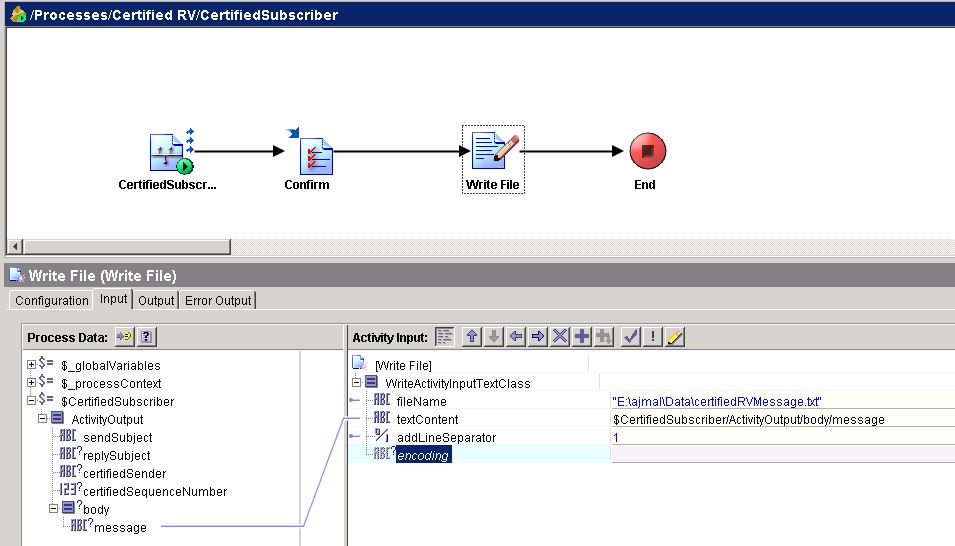The height and width of the screenshot is (546, 955).
Task: Select the addLineSeparator input row
Action: coord(446,438)
